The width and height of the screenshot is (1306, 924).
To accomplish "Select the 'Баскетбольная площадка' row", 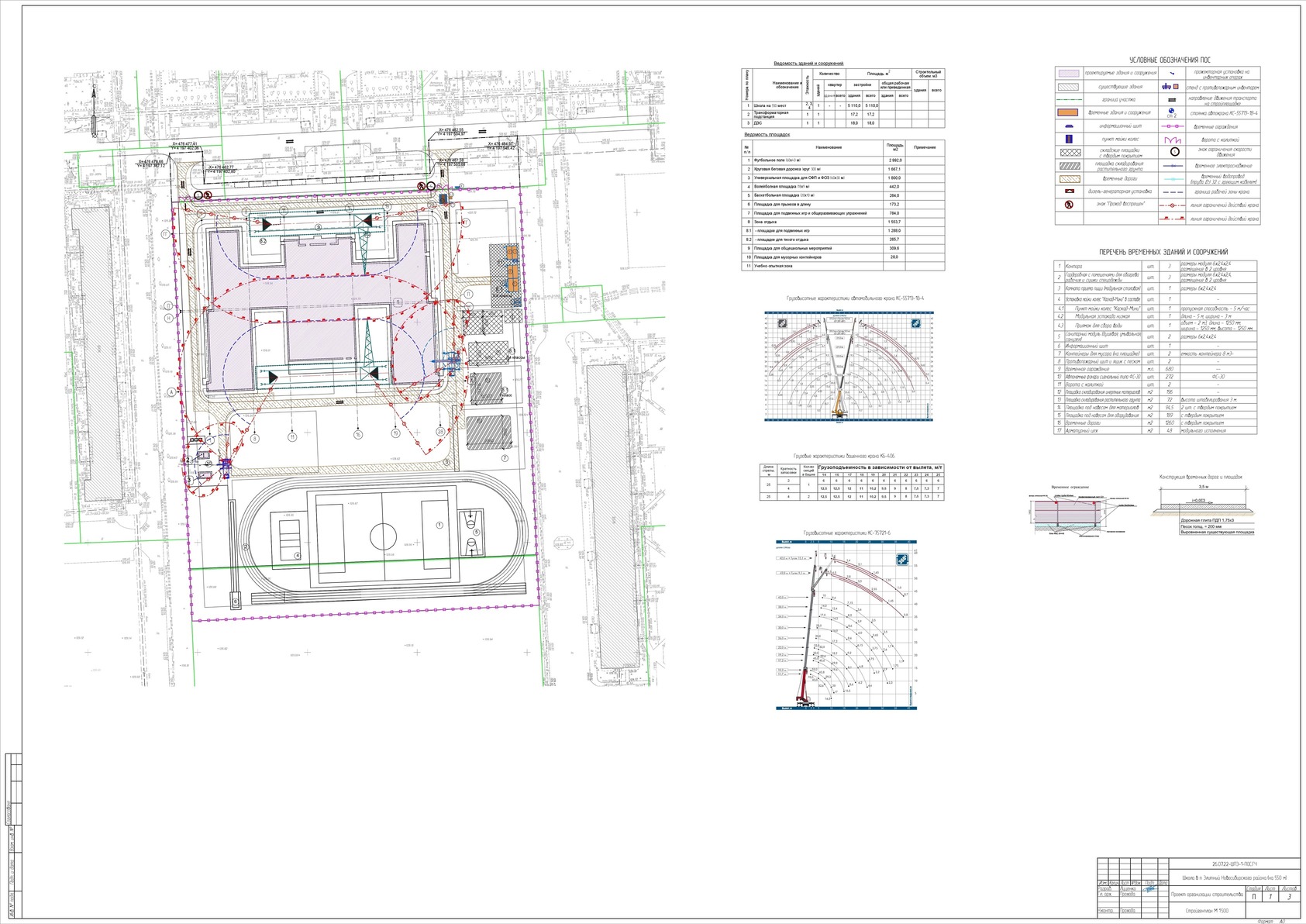I will click(x=843, y=195).
